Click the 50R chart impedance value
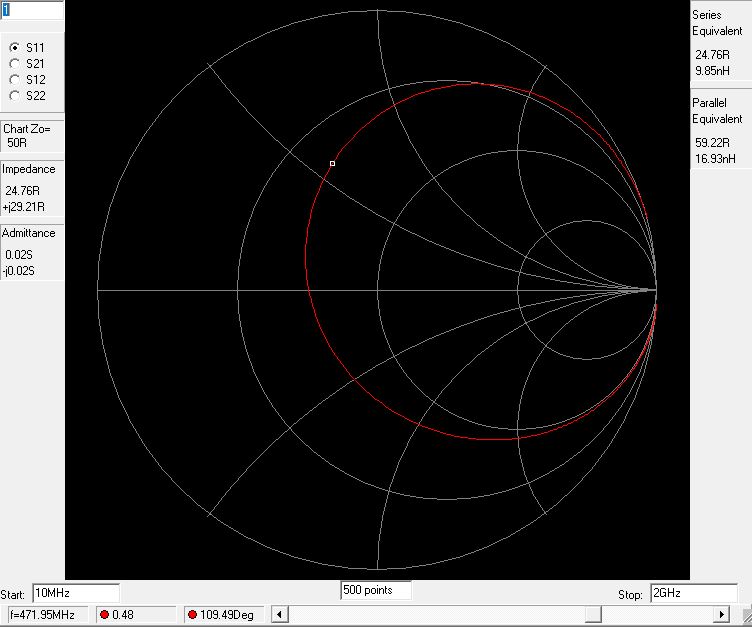 pyautogui.click(x=17, y=143)
